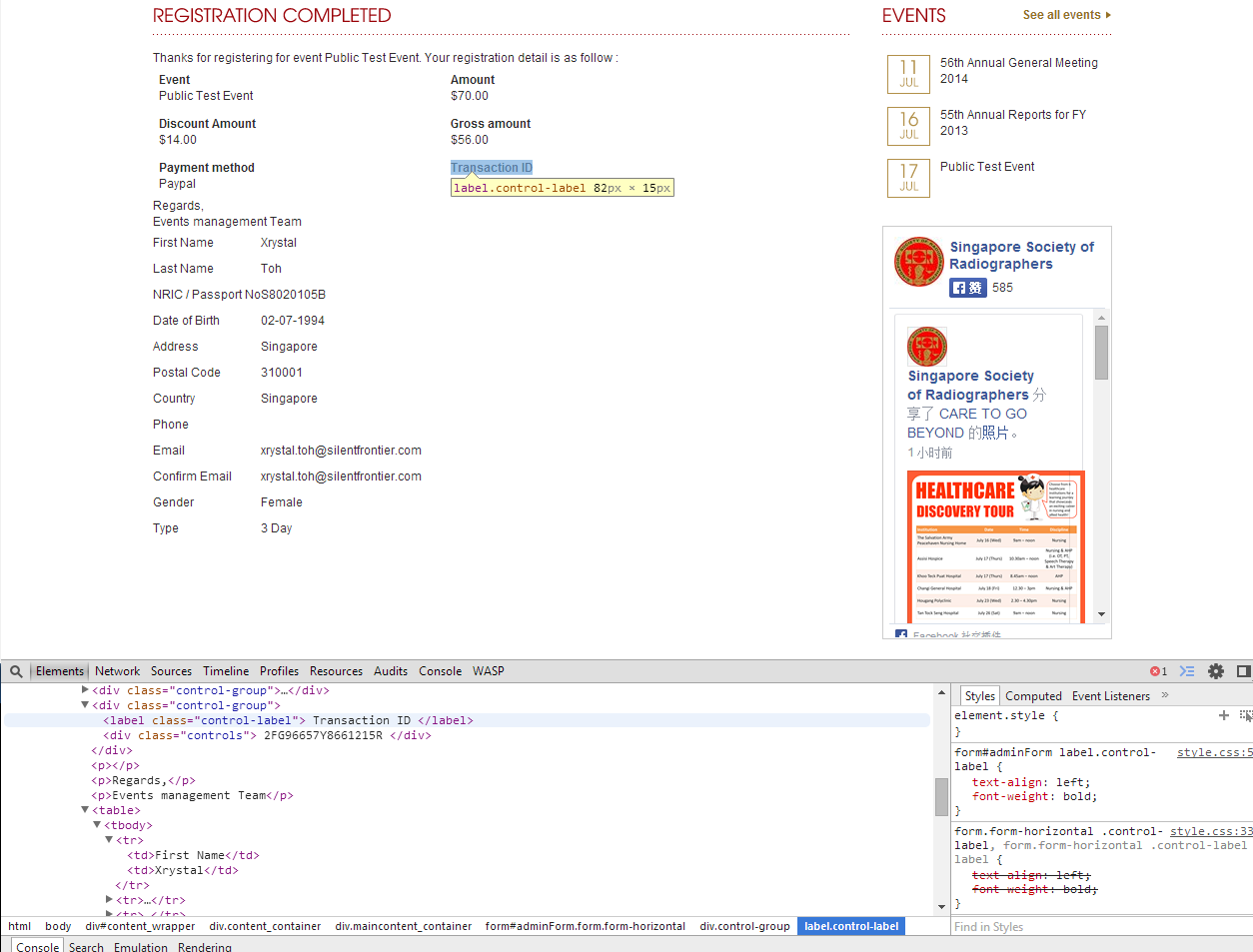The height and width of the screenshot is (952, 1253).
Task: Select div.control-group in the breadcrumb bar
Action: (x=744, y=926)
